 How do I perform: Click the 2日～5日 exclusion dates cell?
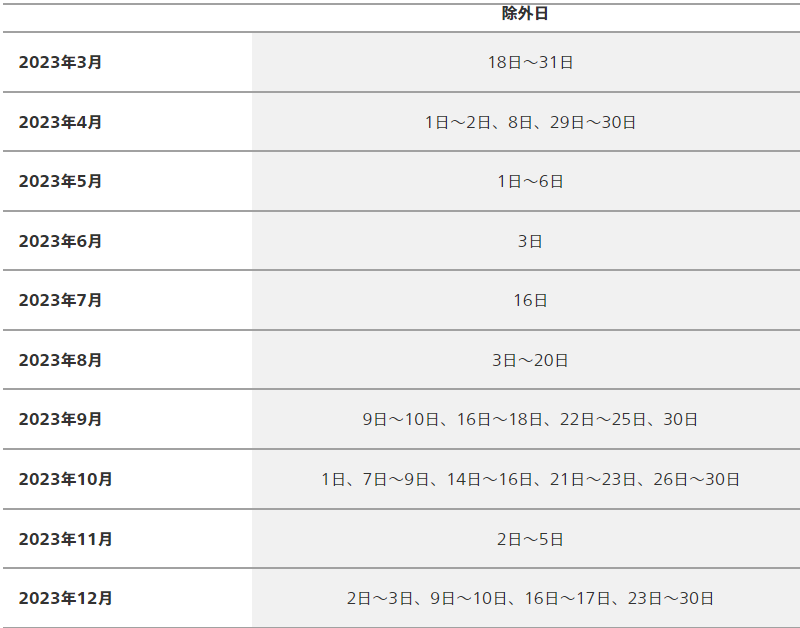(x=530, y=539)
